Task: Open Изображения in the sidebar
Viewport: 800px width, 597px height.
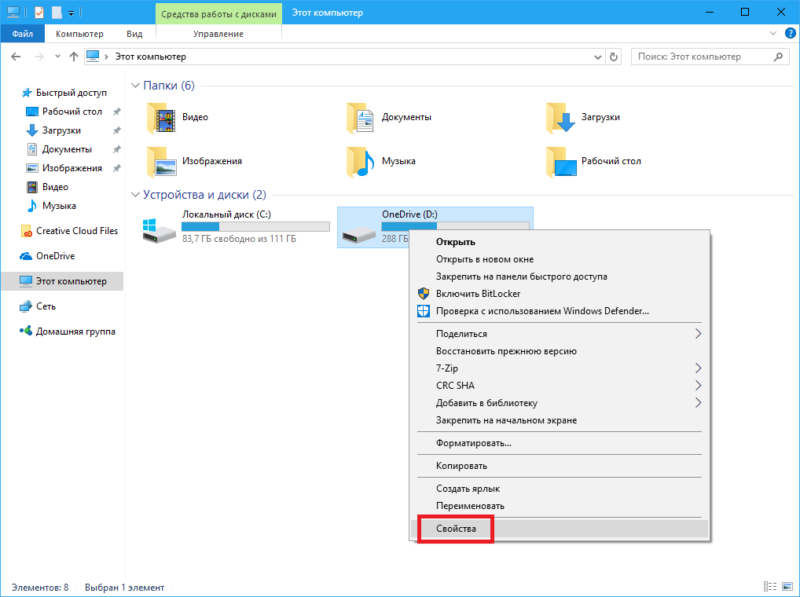Action: 64,168
